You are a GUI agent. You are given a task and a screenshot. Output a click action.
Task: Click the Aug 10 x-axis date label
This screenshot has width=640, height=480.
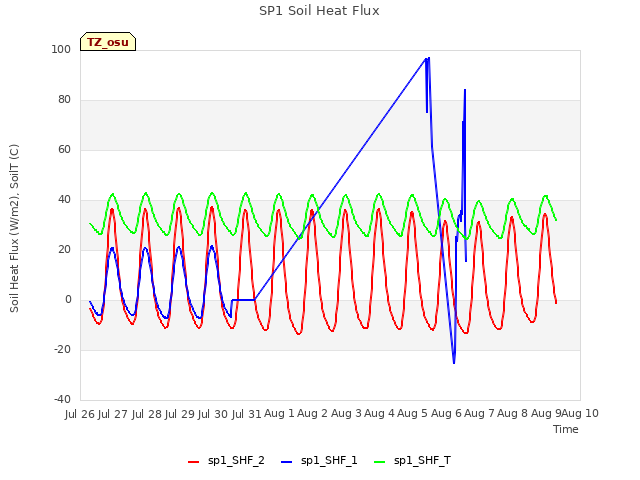pos(580,414)
